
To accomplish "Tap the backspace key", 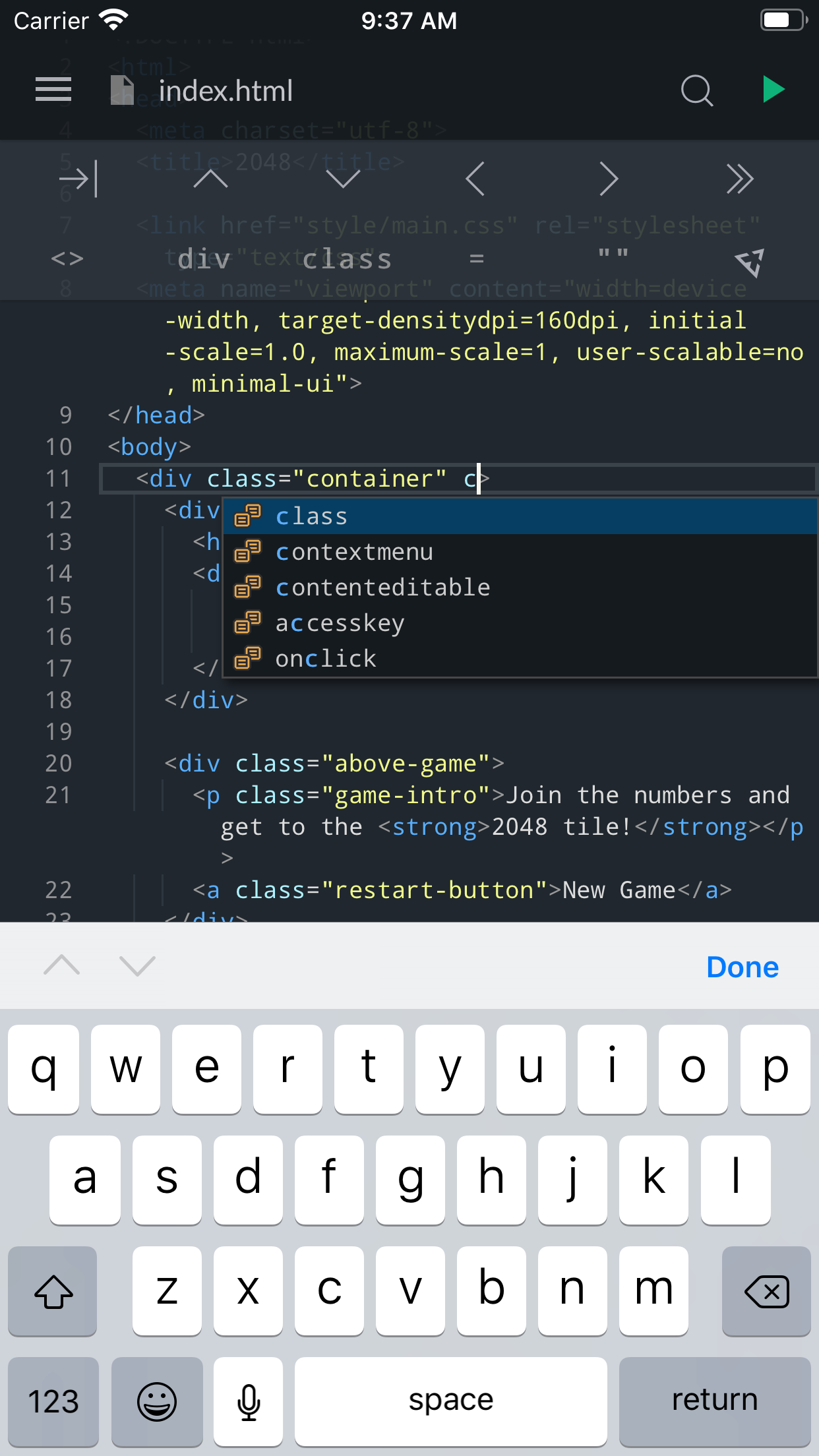I will (766, 1291).
